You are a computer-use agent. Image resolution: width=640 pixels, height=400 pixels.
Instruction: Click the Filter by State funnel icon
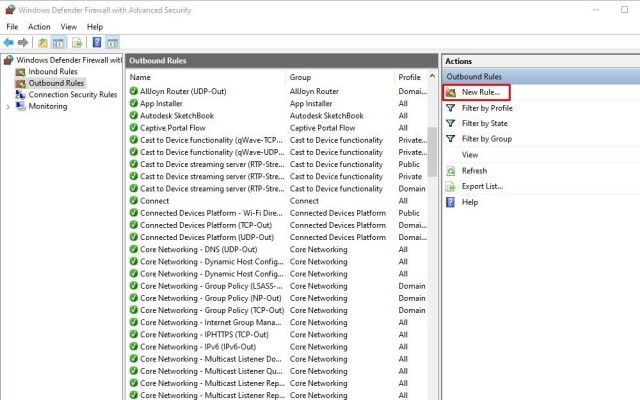(450, 123)
